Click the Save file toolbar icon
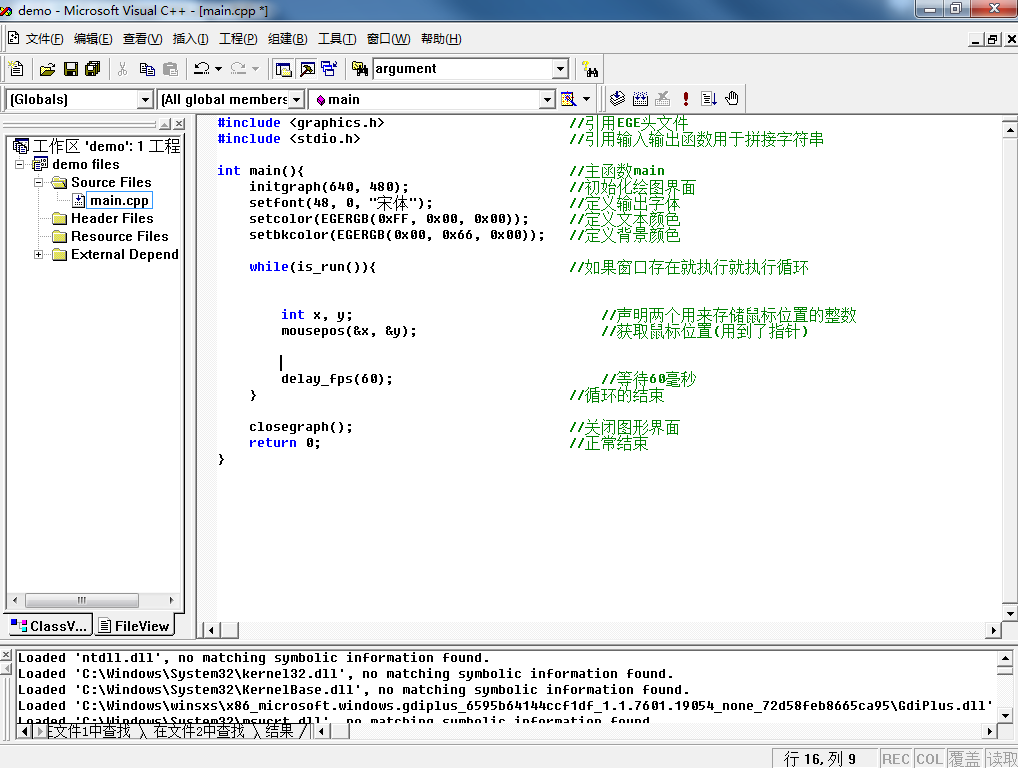The width and height of the screenshot is (1018, 768). [x=71, y=69]
